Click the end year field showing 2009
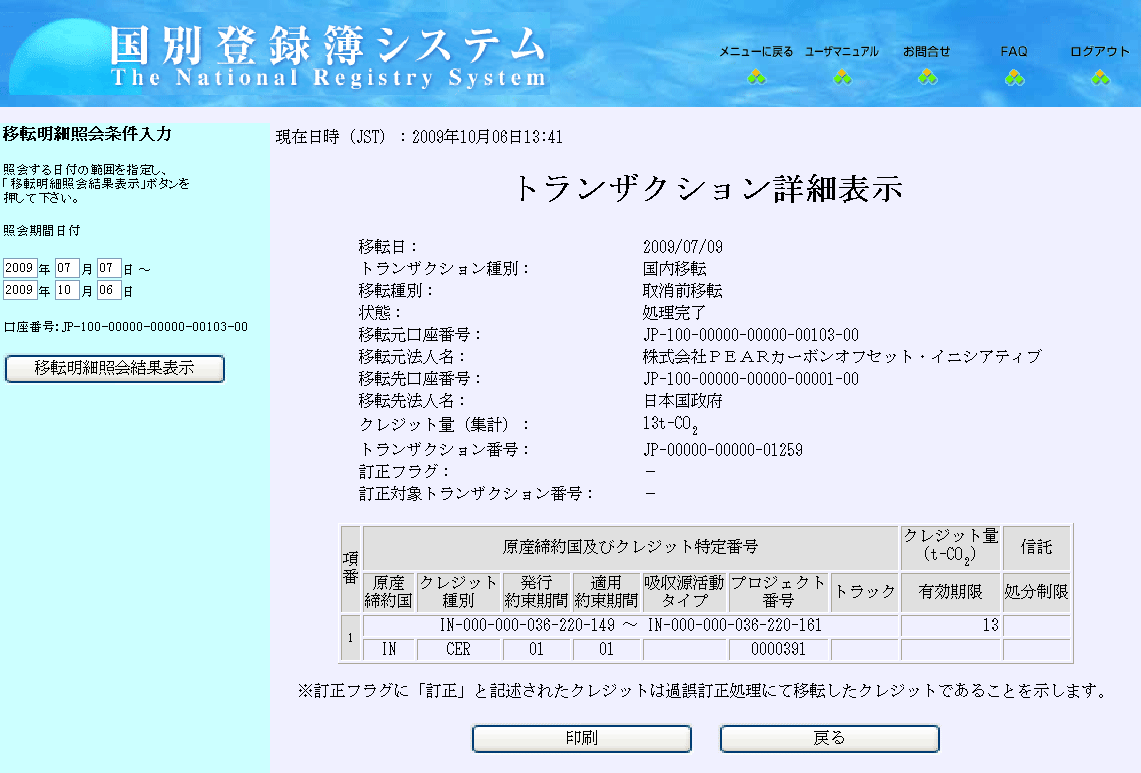Screen dimensions: 1141x773 (20, 291)
